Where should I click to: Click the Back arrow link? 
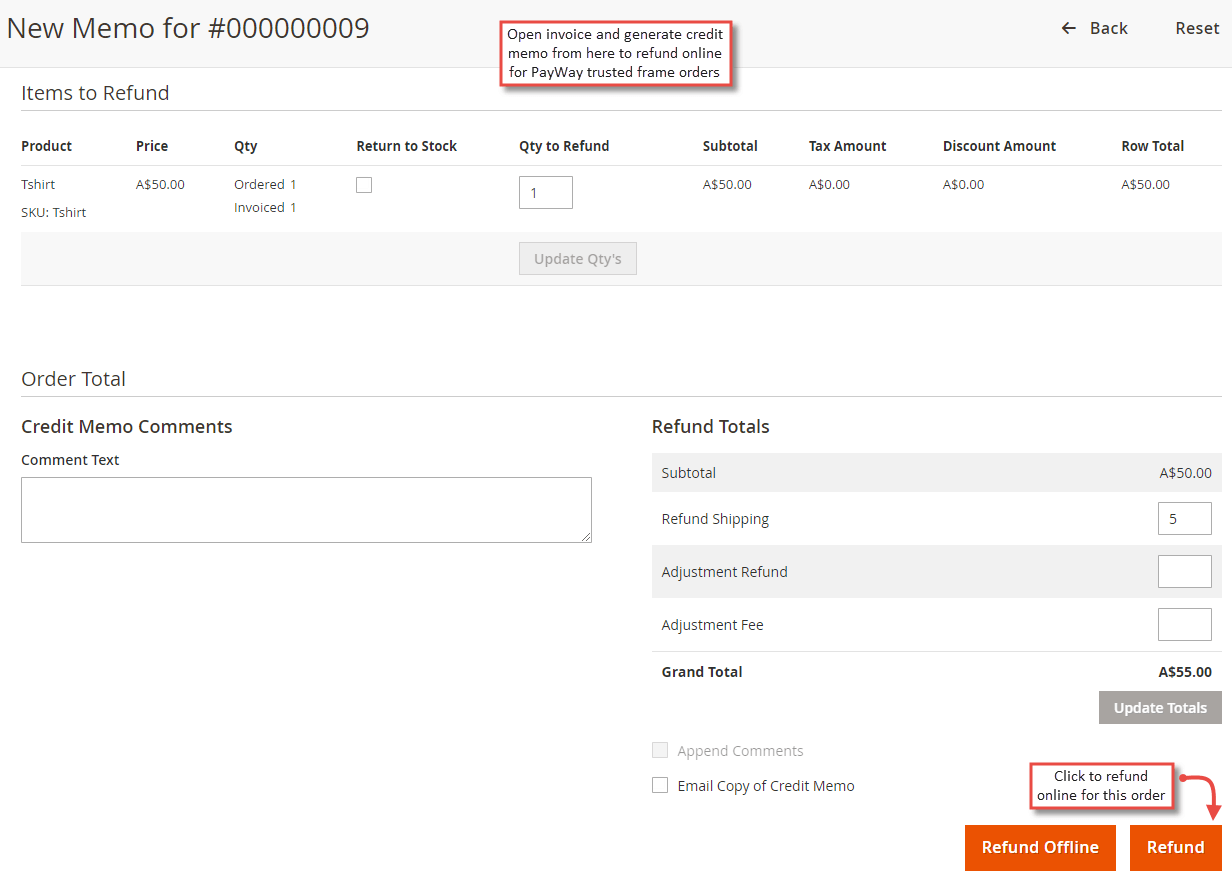1094,28
